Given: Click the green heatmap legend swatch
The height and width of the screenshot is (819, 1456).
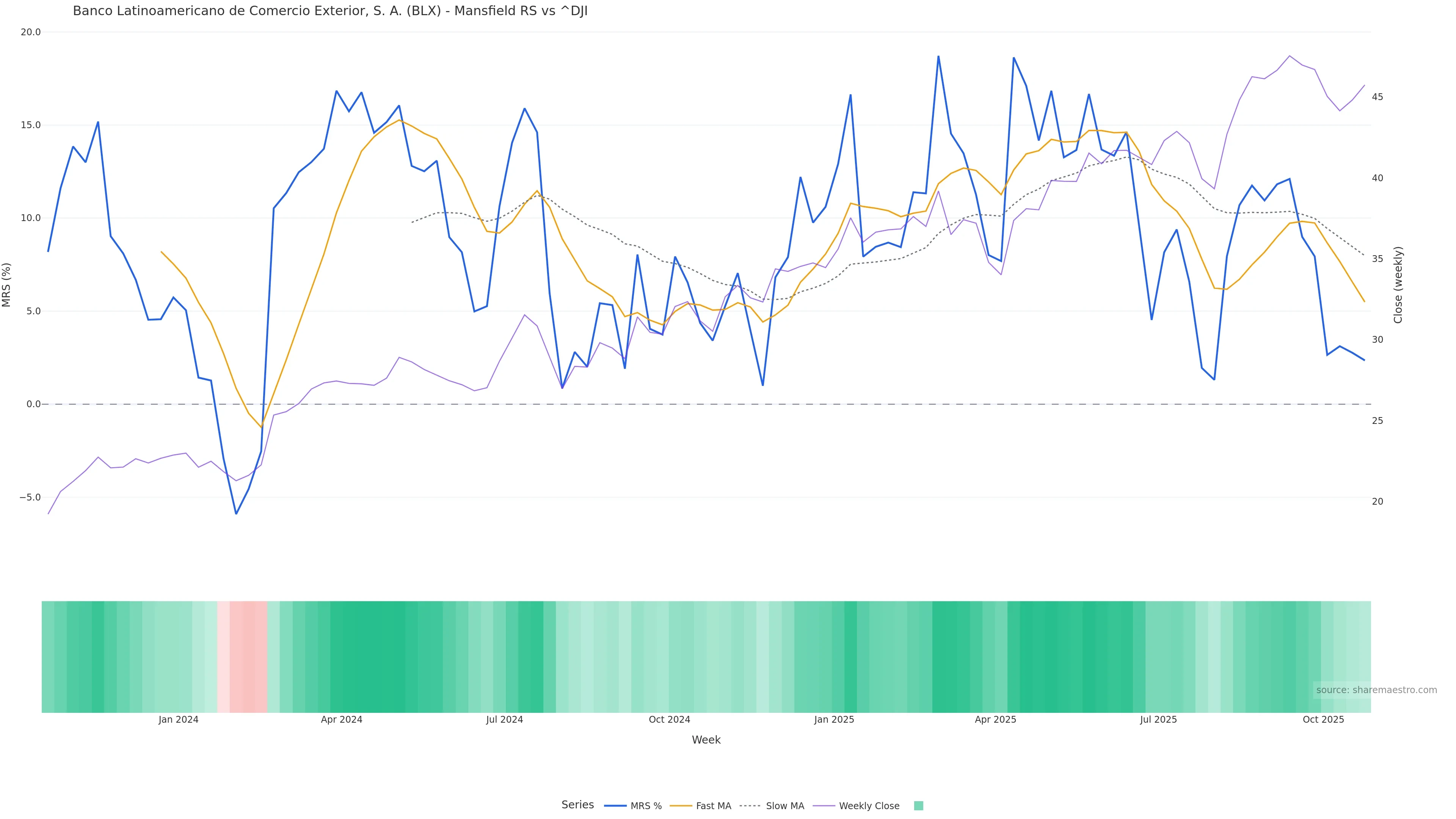Looking at the screenshot, I should pyautogui.click(x=918, y=806).
